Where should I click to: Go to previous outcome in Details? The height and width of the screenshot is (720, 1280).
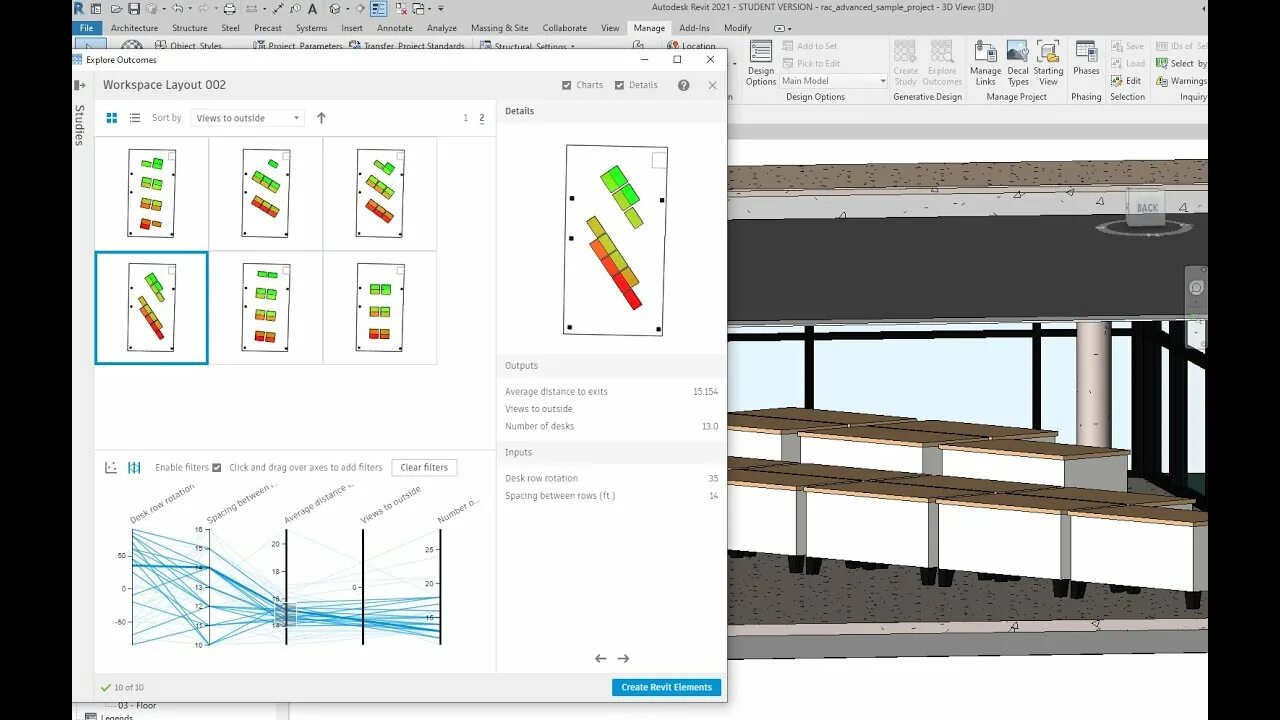coord(600,658)
